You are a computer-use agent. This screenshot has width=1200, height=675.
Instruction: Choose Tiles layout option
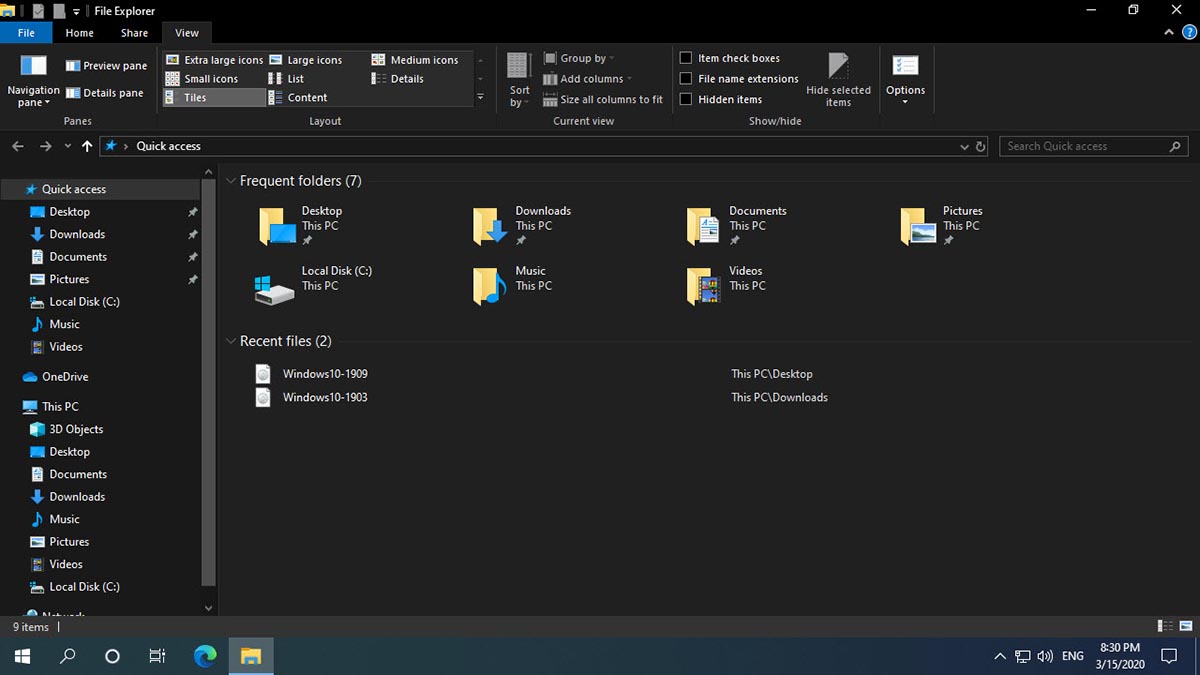tap(214, 98)
